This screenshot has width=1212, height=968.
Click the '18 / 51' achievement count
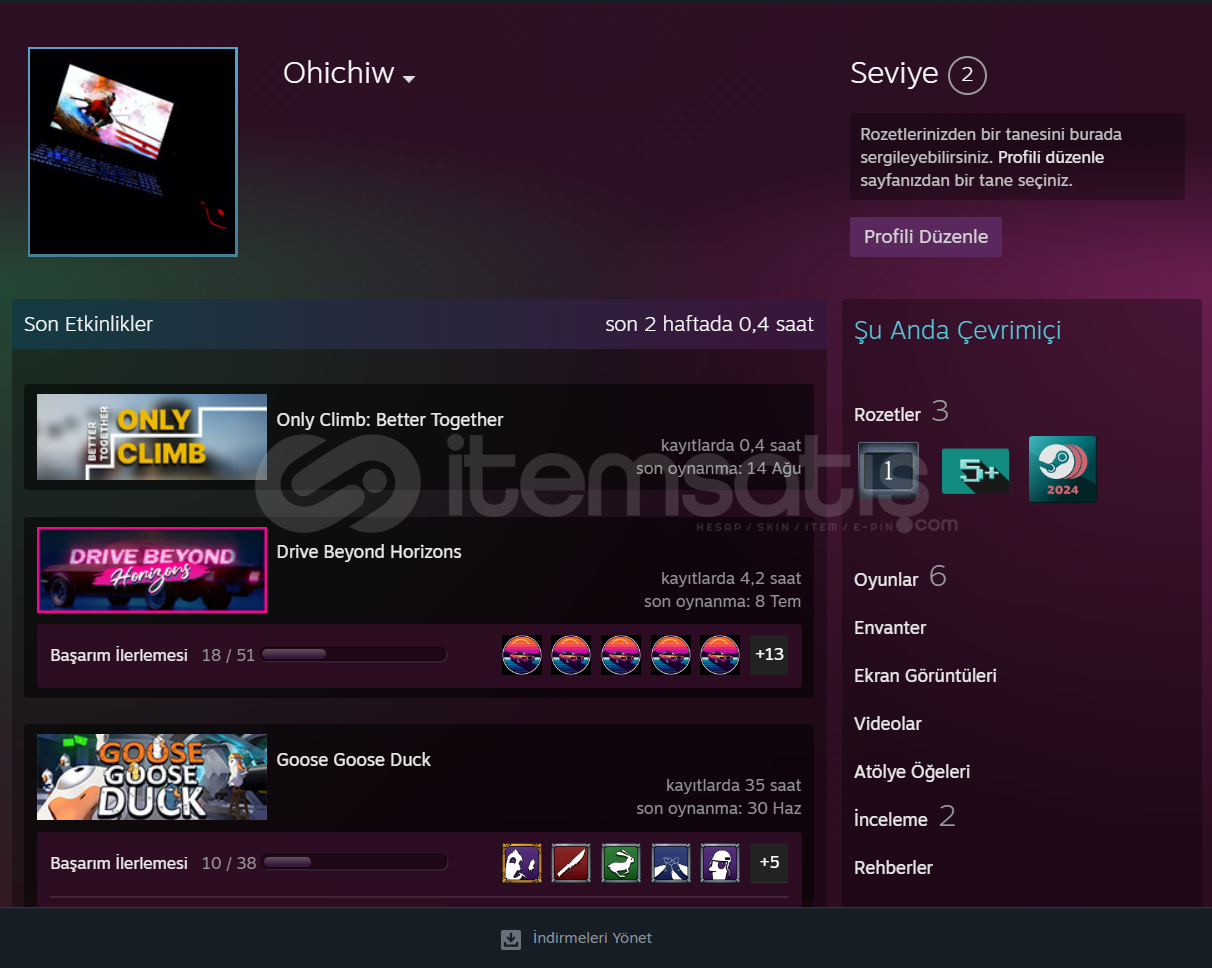coord(228,656)
